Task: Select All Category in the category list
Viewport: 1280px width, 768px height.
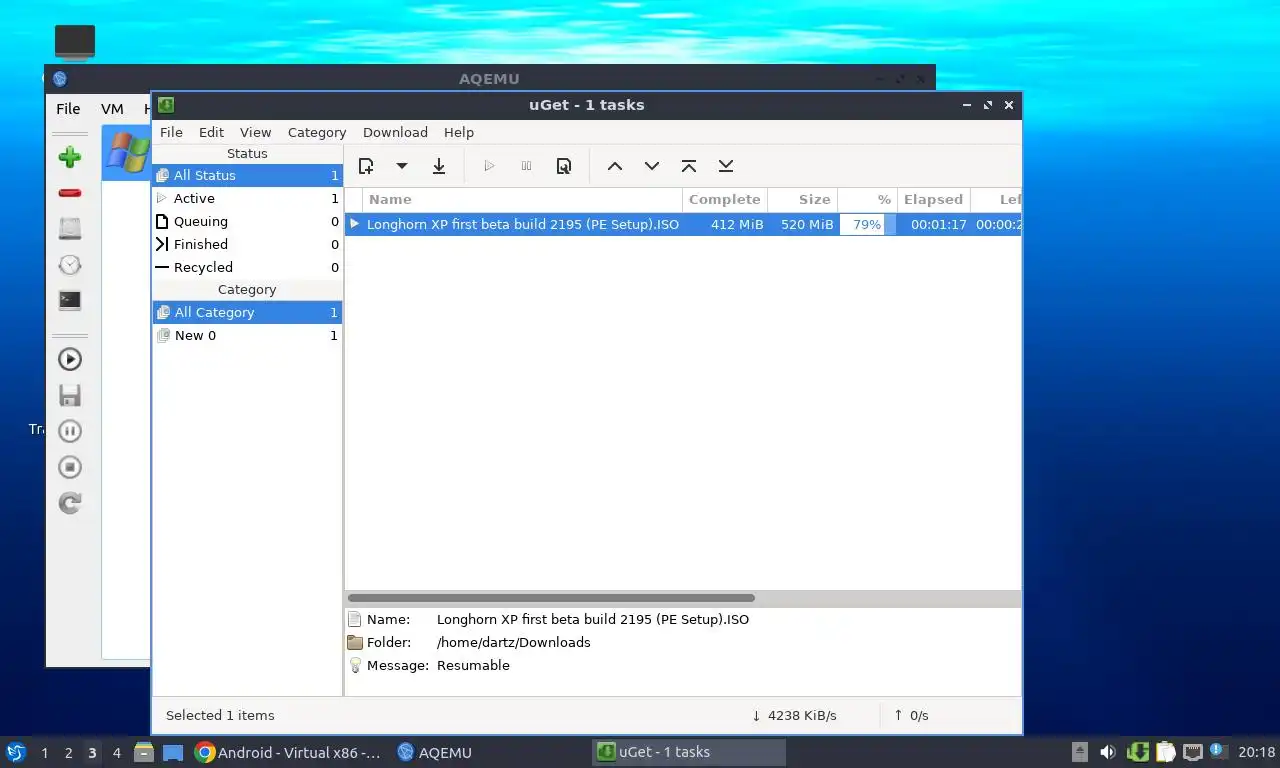Action: coord(247,312)
